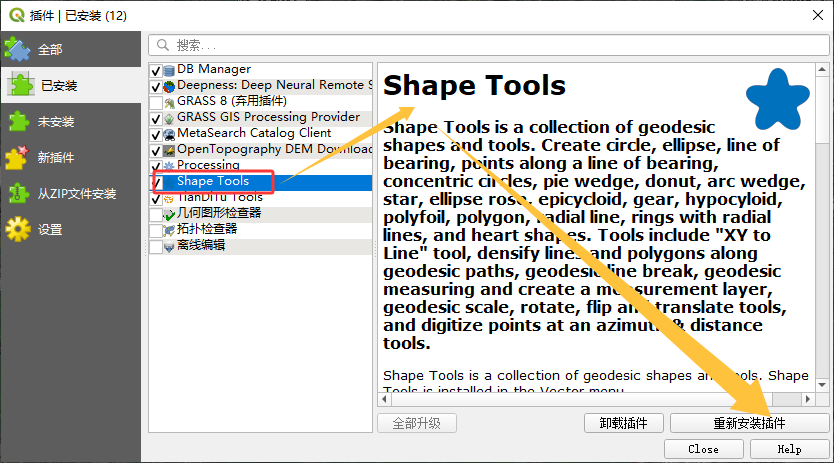Click the Close button

click(703, 449)
